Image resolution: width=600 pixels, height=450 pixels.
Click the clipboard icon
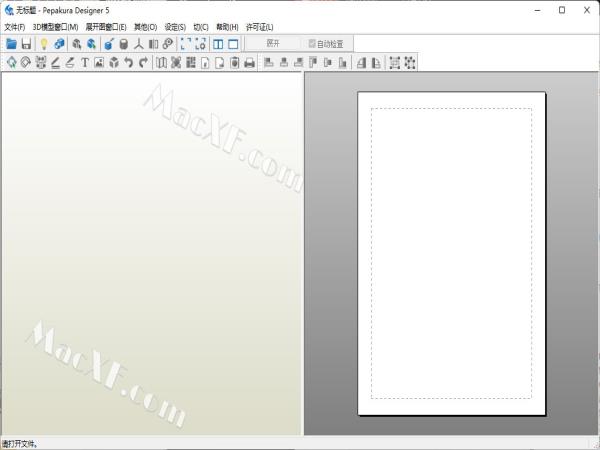[235, 62]
